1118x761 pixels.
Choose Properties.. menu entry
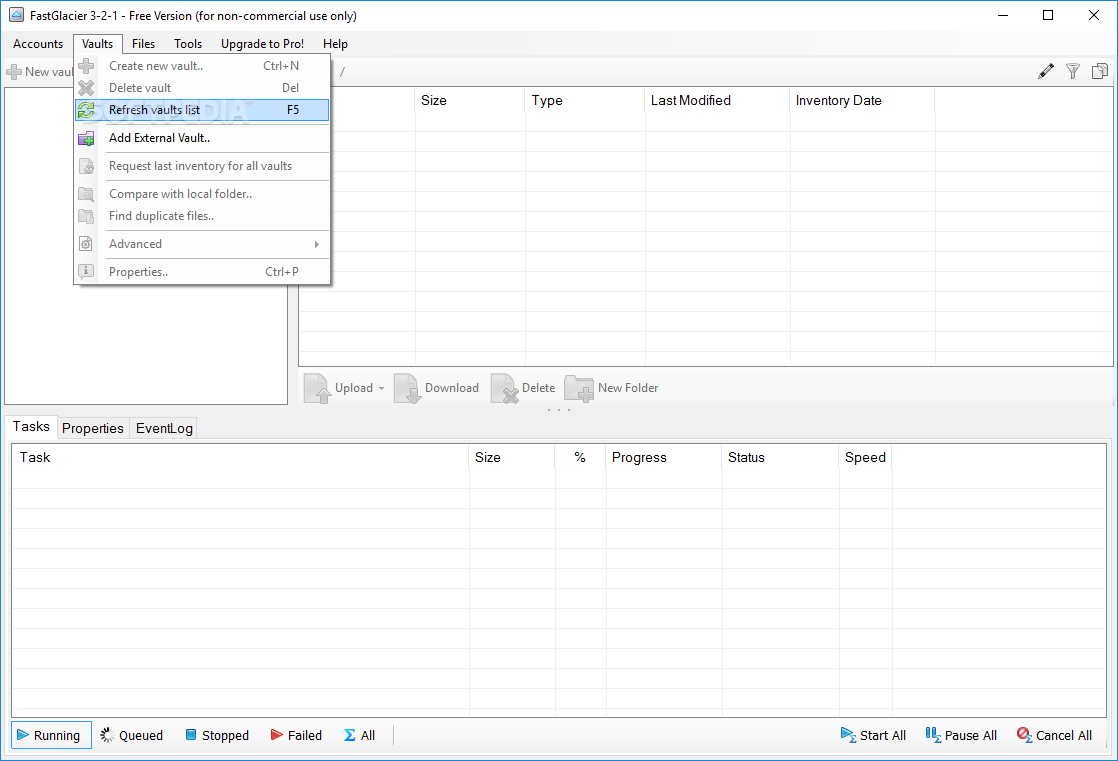202,272
